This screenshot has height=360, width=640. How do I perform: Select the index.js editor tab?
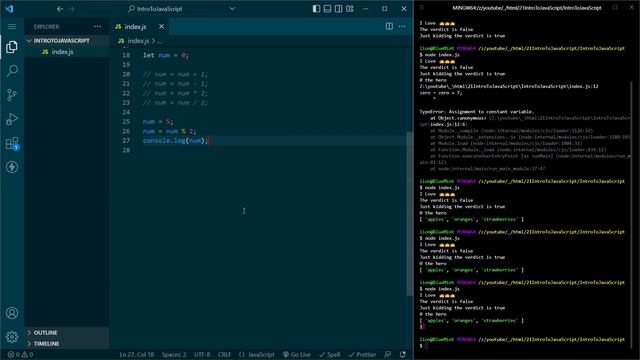pos(139,27)
